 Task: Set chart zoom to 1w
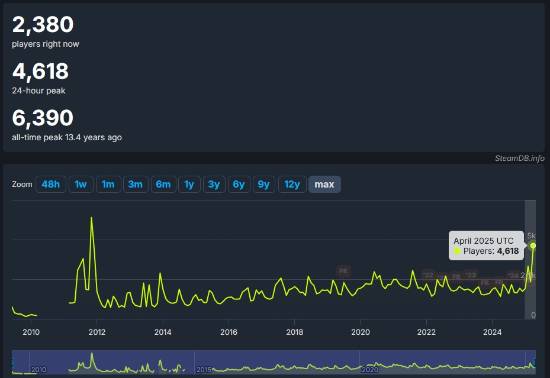click(81, 184)
